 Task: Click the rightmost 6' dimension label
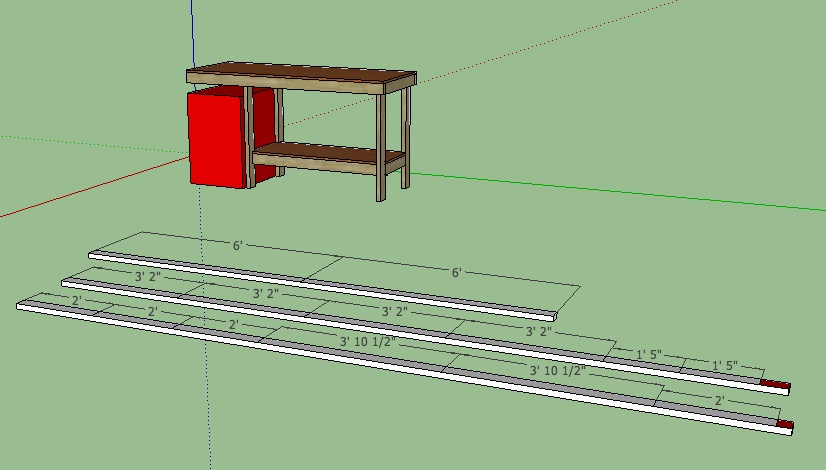[457, 272]
